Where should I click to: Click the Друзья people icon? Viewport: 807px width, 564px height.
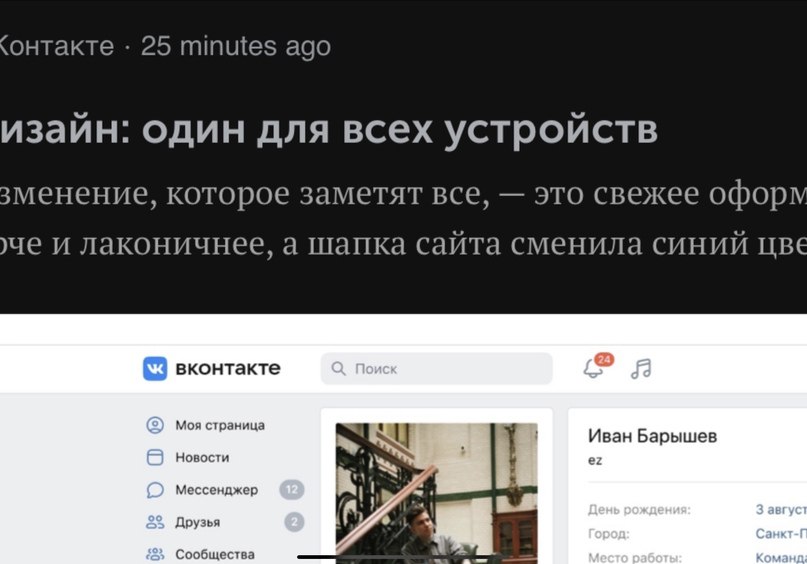coord(155,522)
